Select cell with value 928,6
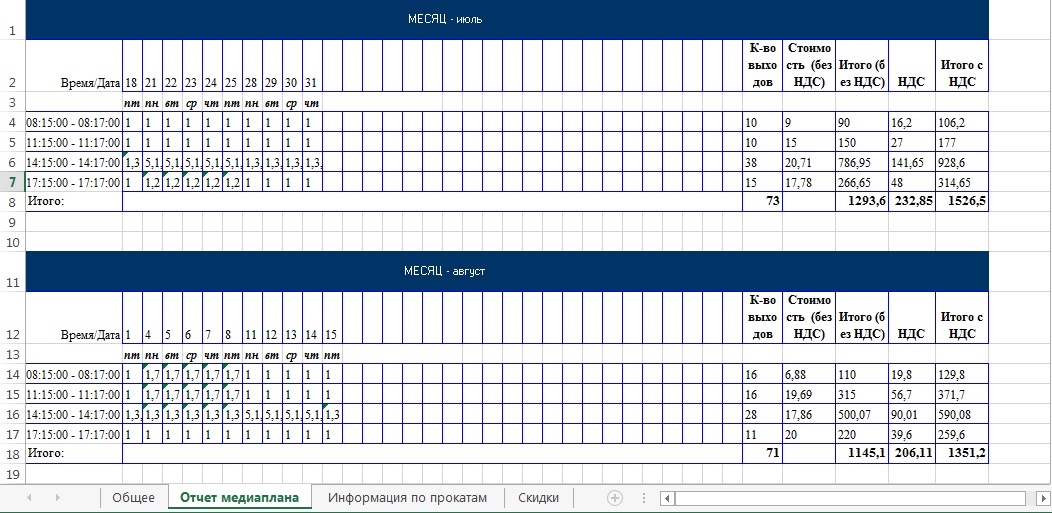This screenshot has height=513, width=1052. (x=962, y=162)
